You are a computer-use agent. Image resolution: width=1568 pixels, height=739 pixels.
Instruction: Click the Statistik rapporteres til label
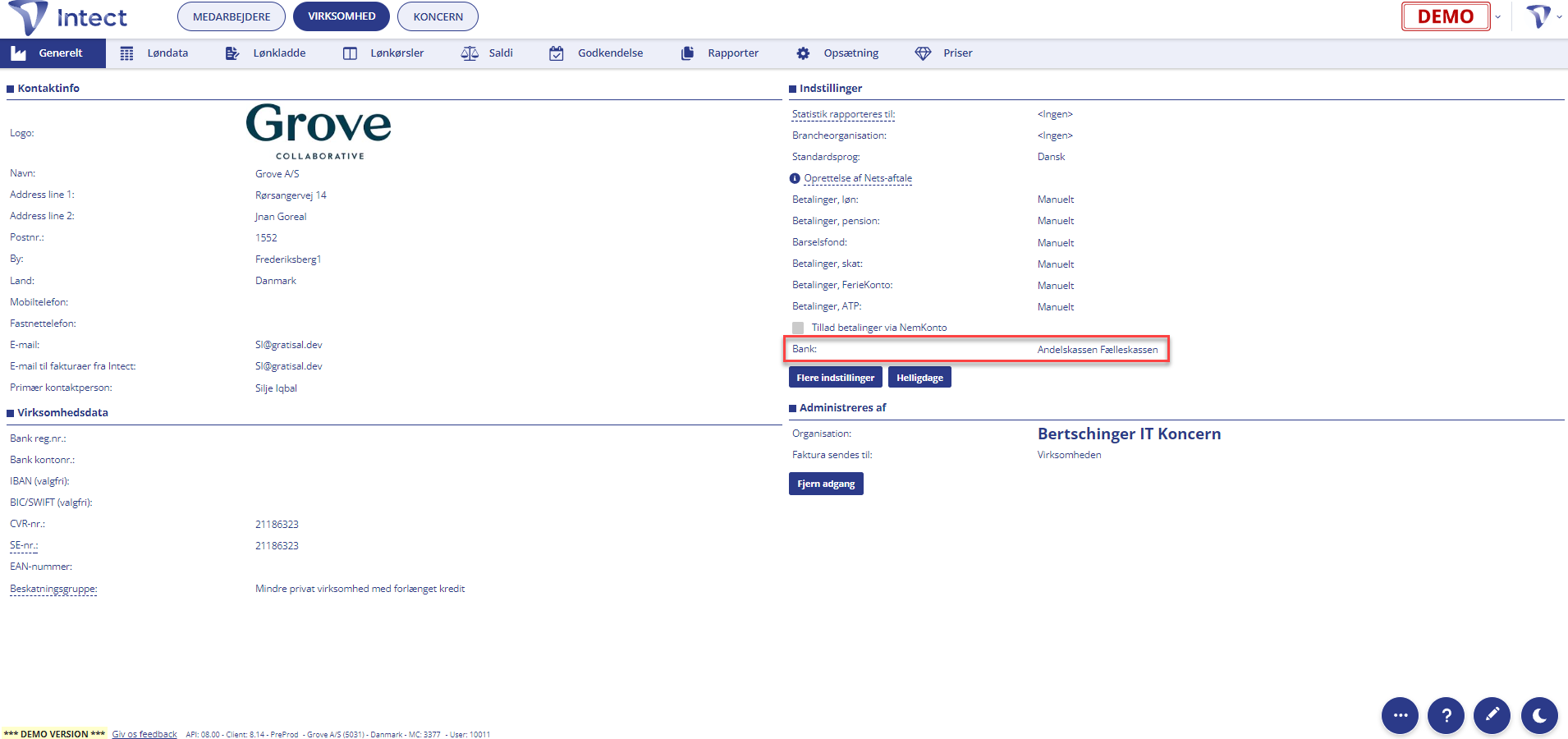point(843,114)
